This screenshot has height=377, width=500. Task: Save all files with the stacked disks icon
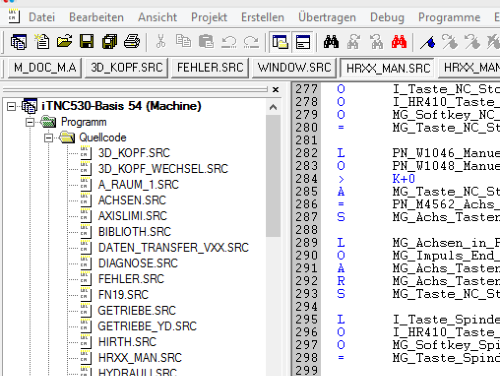pos(109,42)
